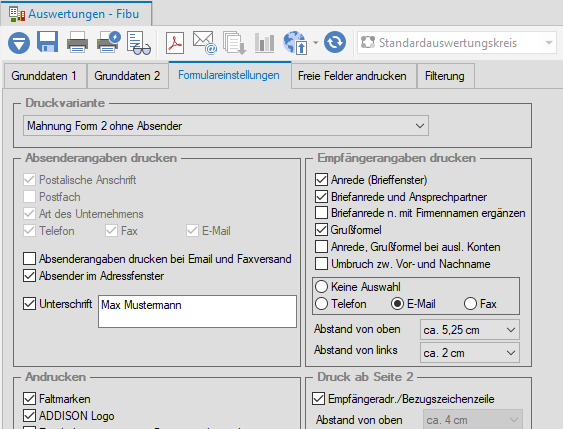Image resolution: width=563 pixels, height=429 pixels.
Task: Click the greyed E-Mail checkbox under Absenderangaben
Action: (192, 230)
